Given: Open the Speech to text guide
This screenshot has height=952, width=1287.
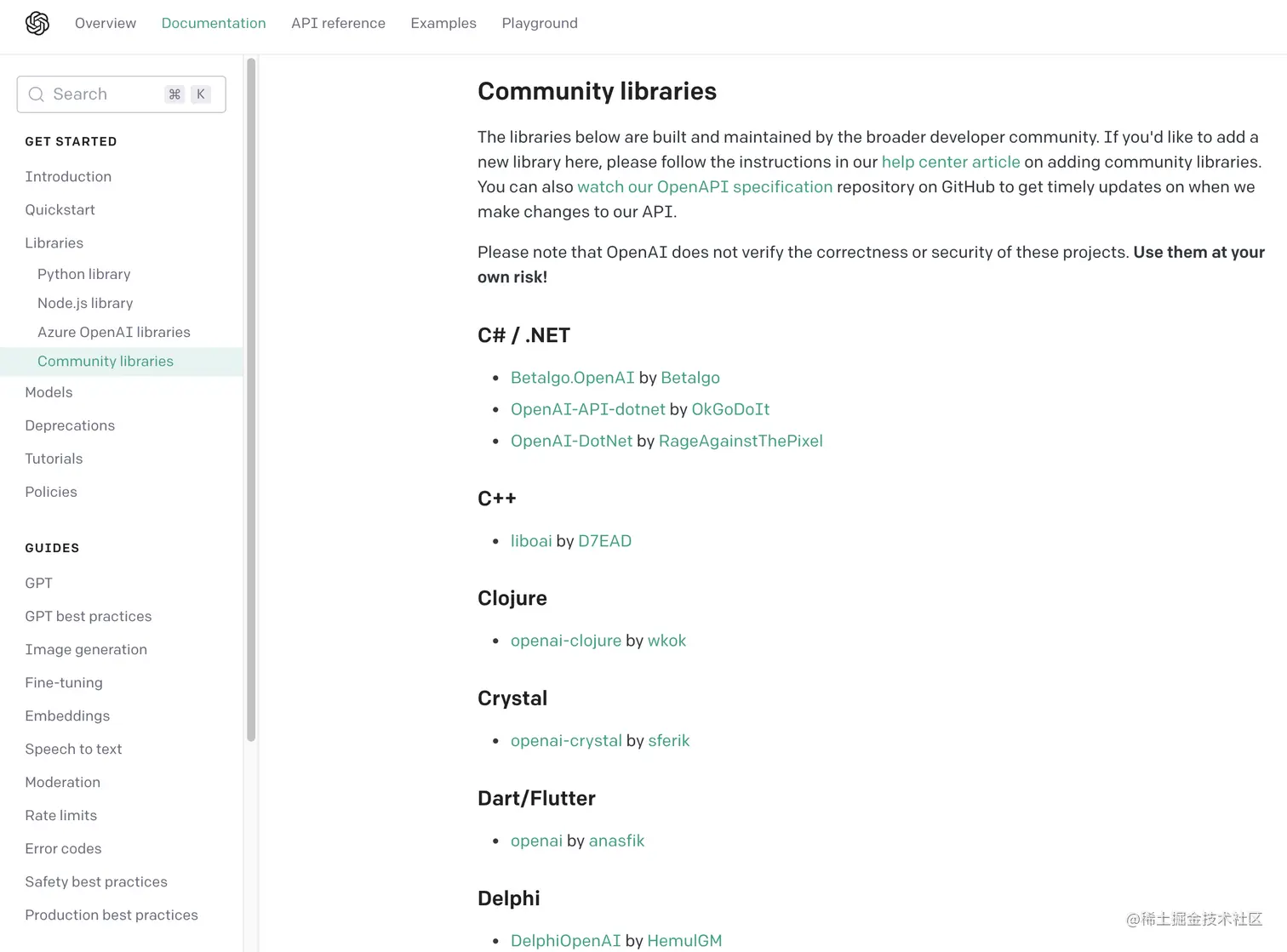Looking at the screenshot, I should click(73, 749).
